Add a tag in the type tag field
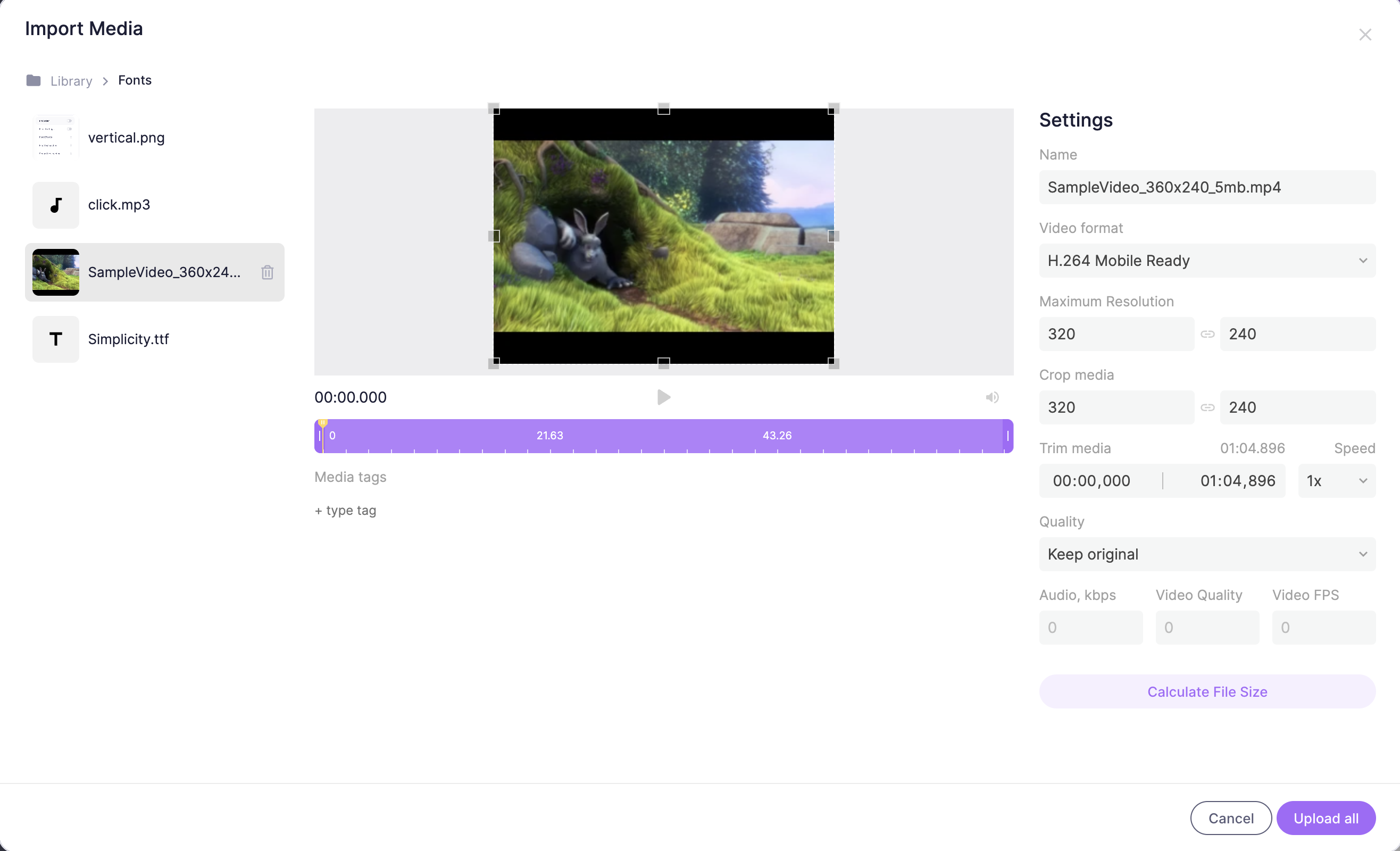The height and width of the screenshot is (851, 1400). pyautogui.click(x=345, y=510)
